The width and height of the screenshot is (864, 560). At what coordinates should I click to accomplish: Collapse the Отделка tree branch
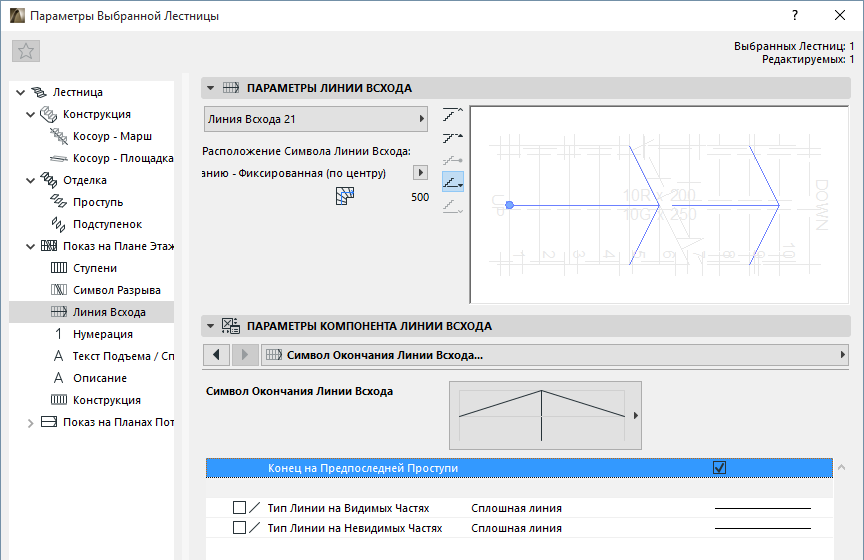click(30, 181)
